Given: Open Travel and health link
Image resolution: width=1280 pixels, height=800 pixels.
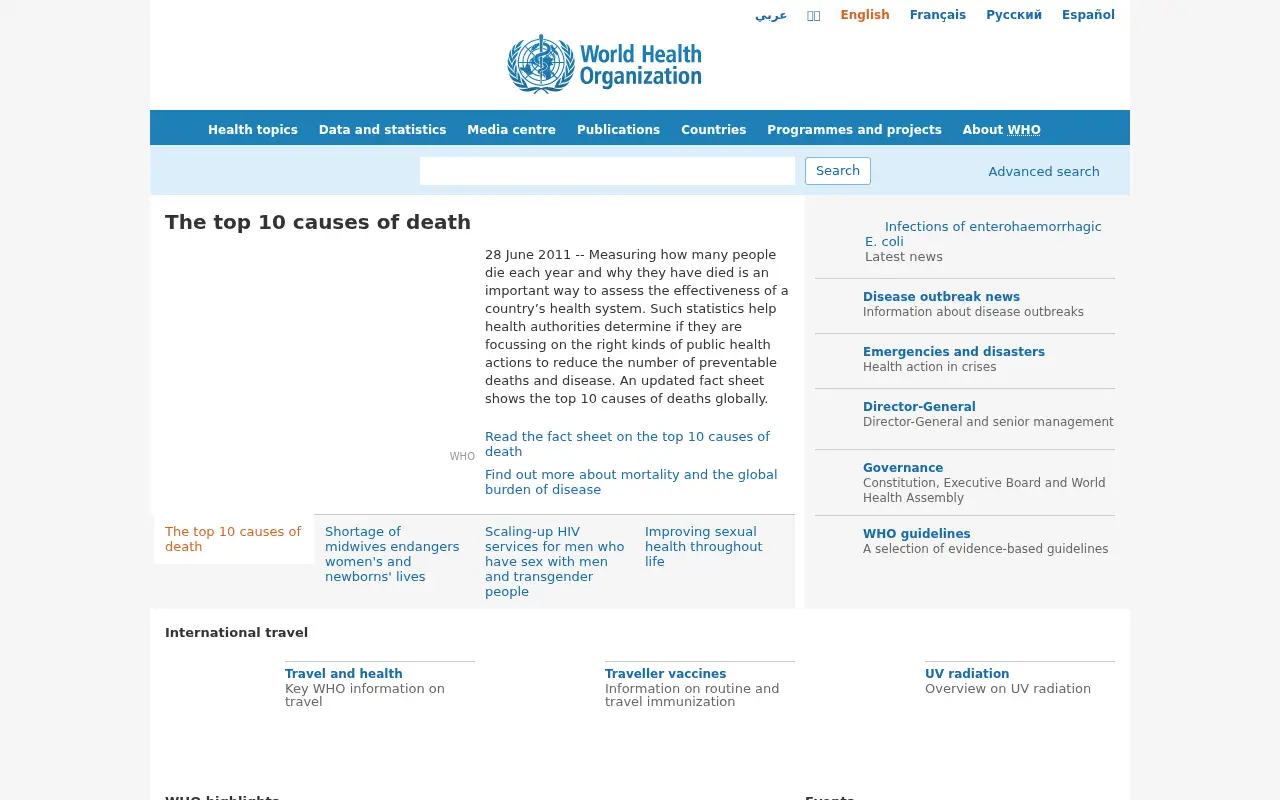Looking at the screenshot, I should 344,674.
